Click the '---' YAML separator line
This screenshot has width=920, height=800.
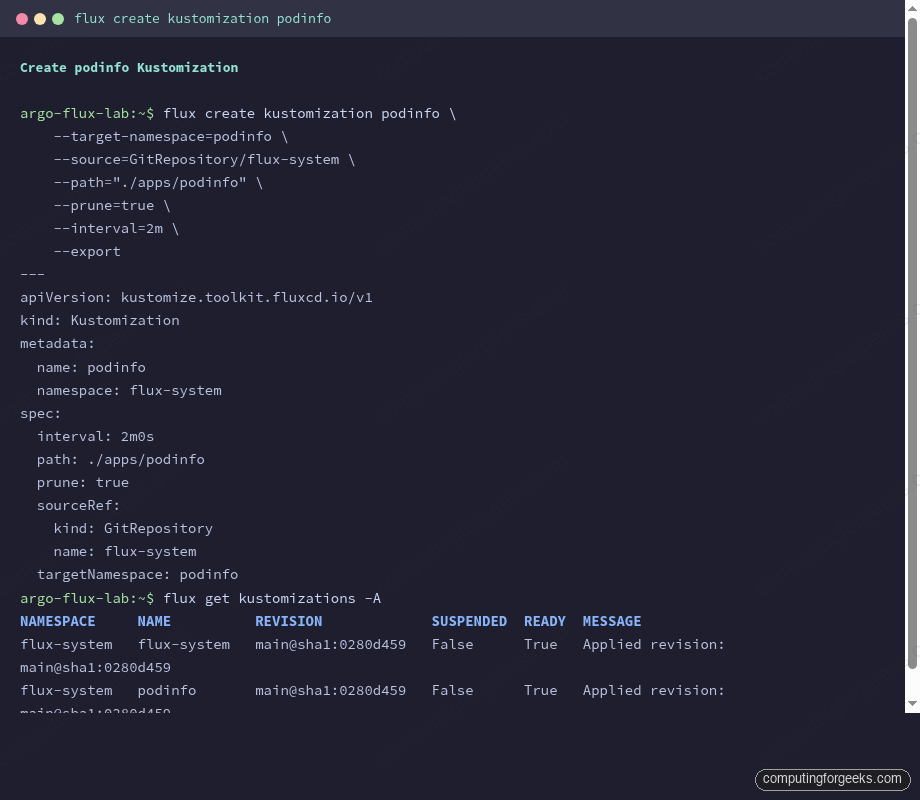coord(32,274)
